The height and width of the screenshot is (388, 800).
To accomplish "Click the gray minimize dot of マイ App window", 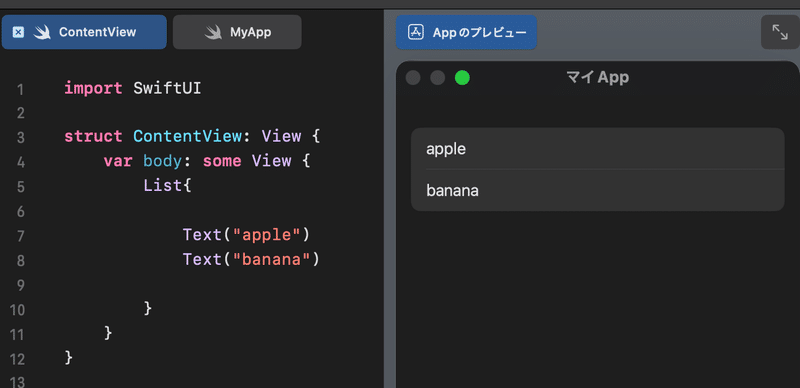I will pyautogui.click(x=438, y=78).
